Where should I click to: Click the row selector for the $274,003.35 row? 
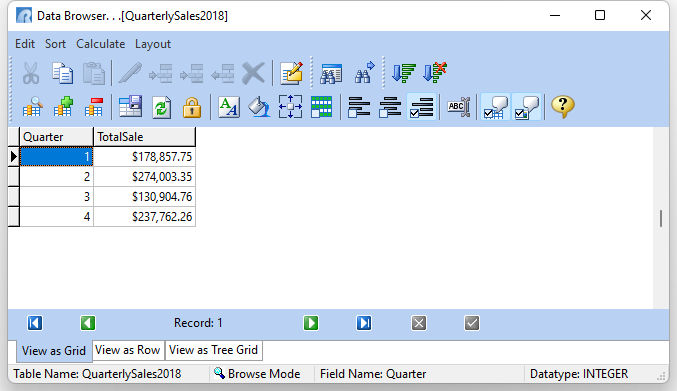point(13,177)
